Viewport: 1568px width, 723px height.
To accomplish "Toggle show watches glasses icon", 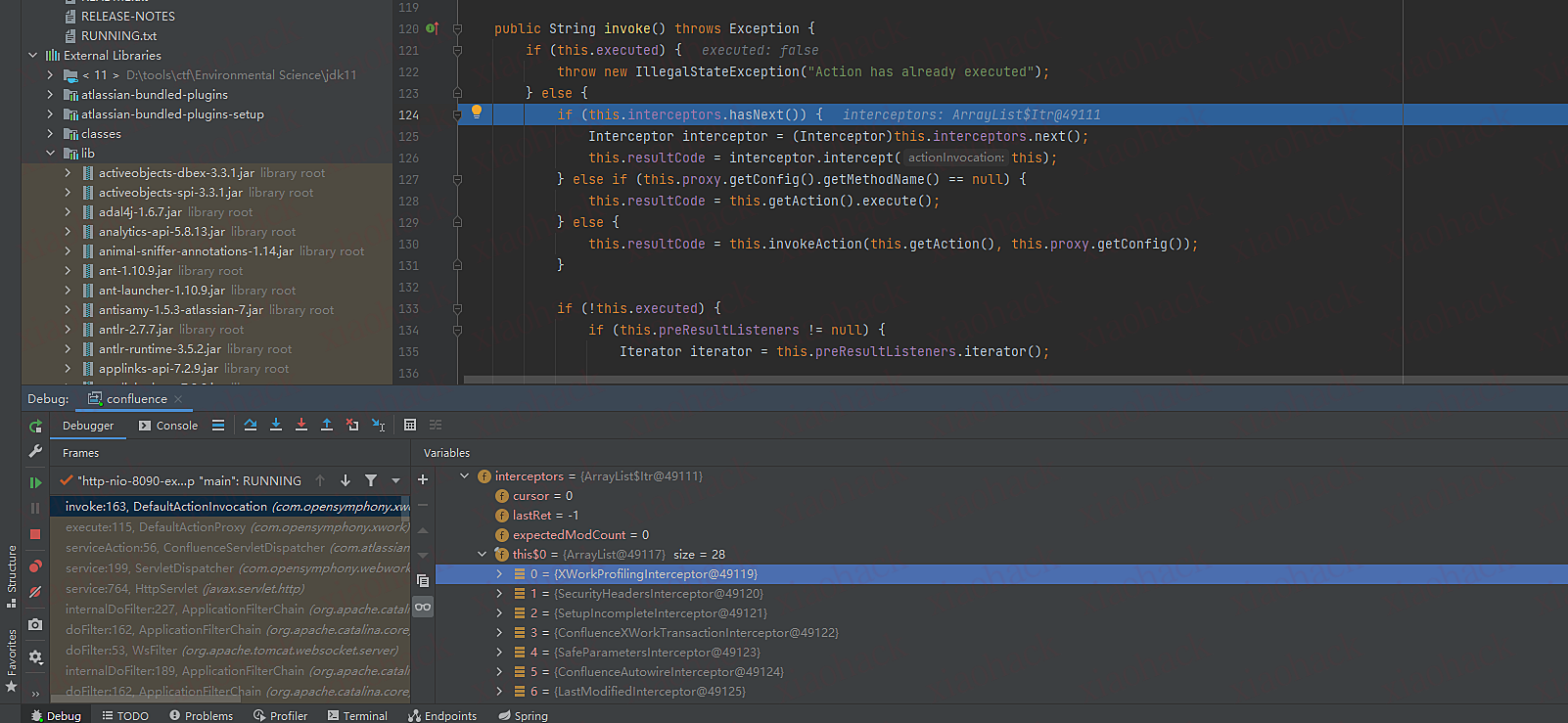I will coord(423,607).
